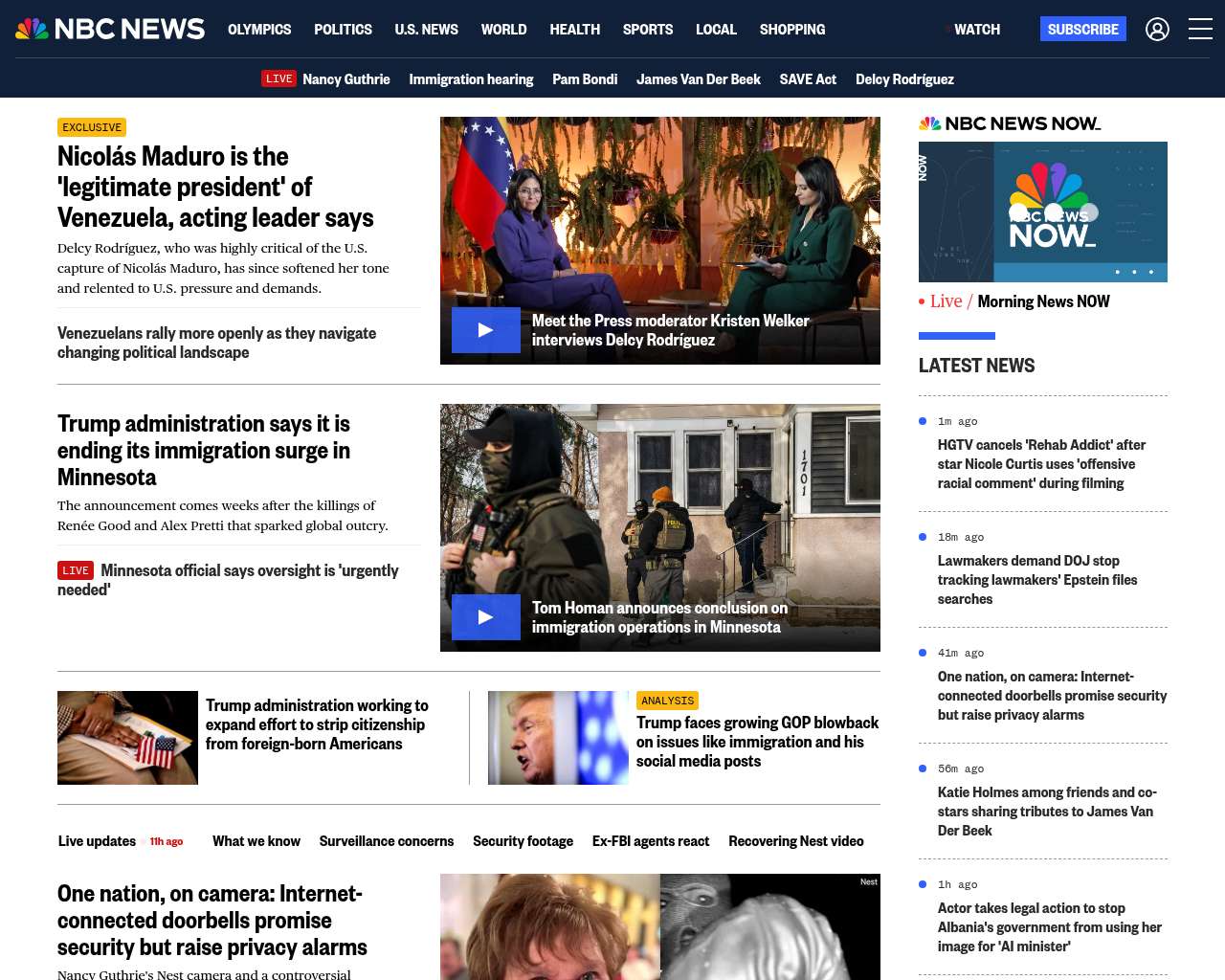
Task: Click the Watch link in header
Action: pyautogui.click(x=977, y=30)
